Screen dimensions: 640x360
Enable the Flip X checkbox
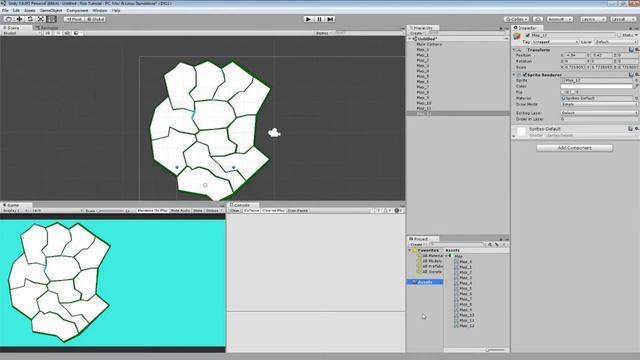tap(563, 92)
